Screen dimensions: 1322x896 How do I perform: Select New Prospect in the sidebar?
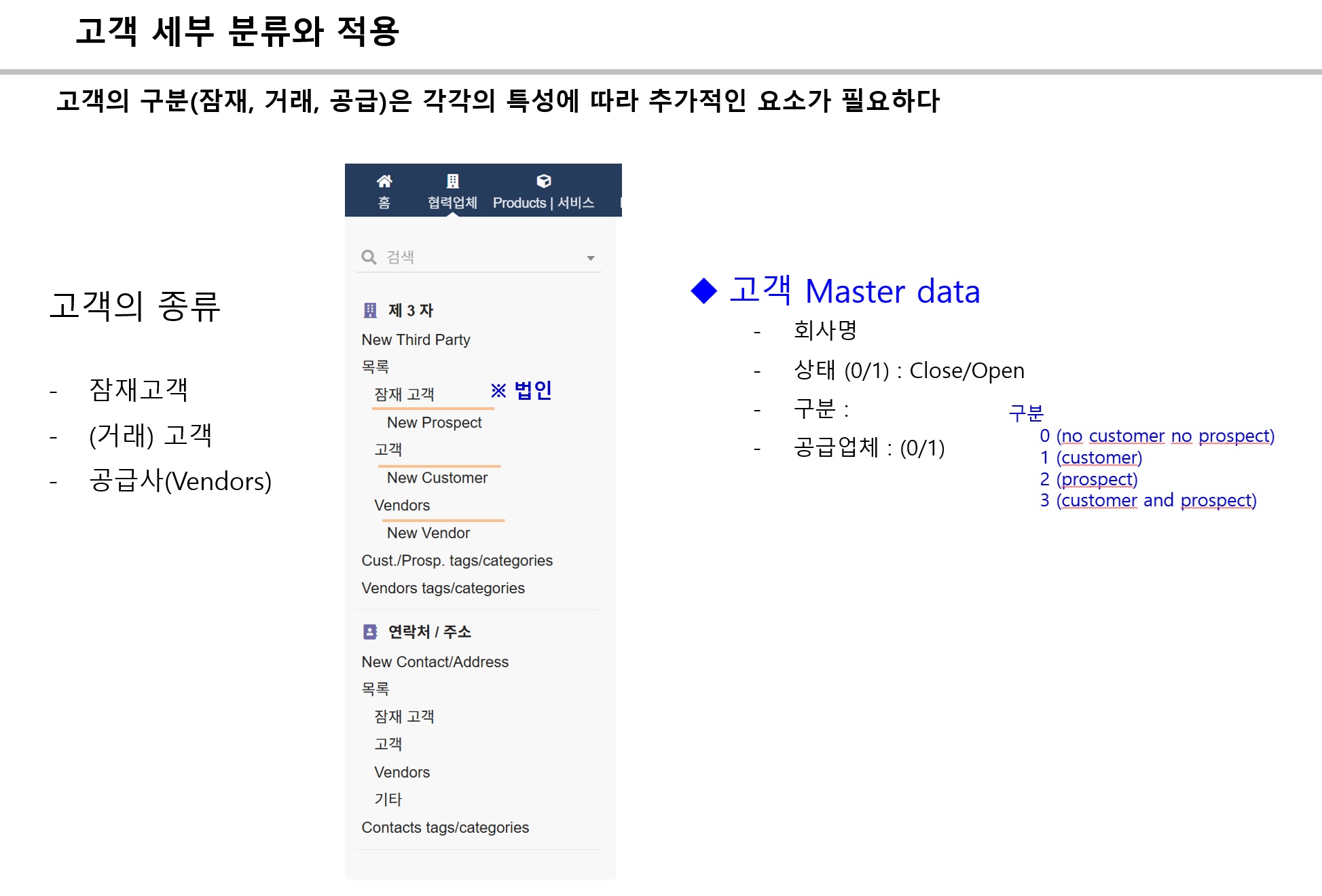434,422
